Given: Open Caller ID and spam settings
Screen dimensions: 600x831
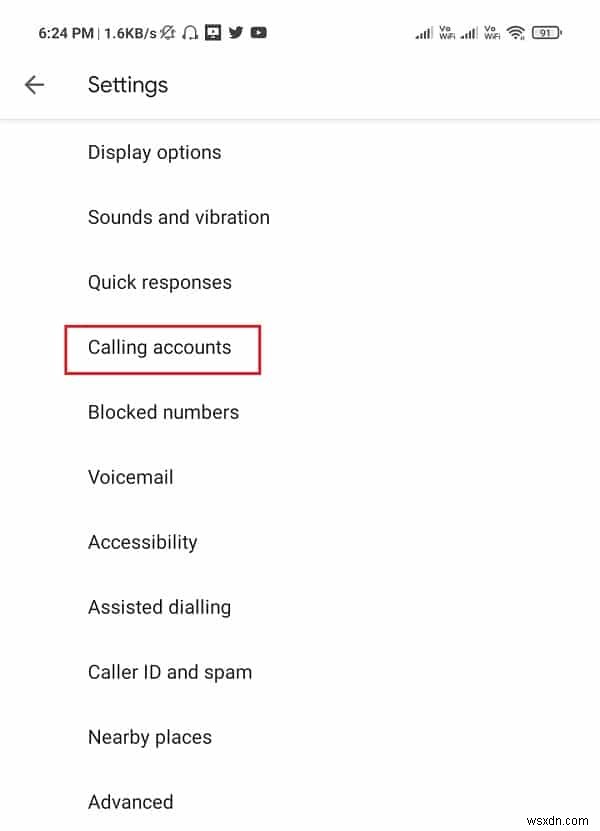Looking at the screenshot, I should click(x=170, y=672).
